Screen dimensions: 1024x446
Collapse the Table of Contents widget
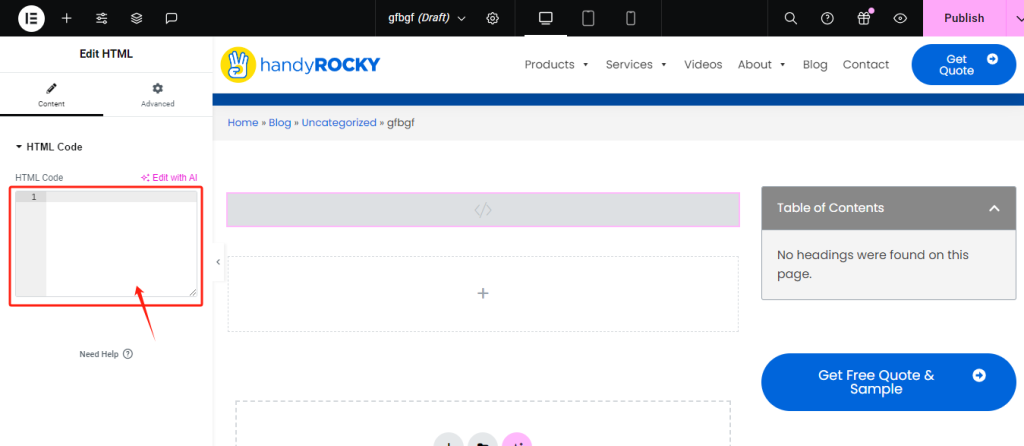pos(994,208)
